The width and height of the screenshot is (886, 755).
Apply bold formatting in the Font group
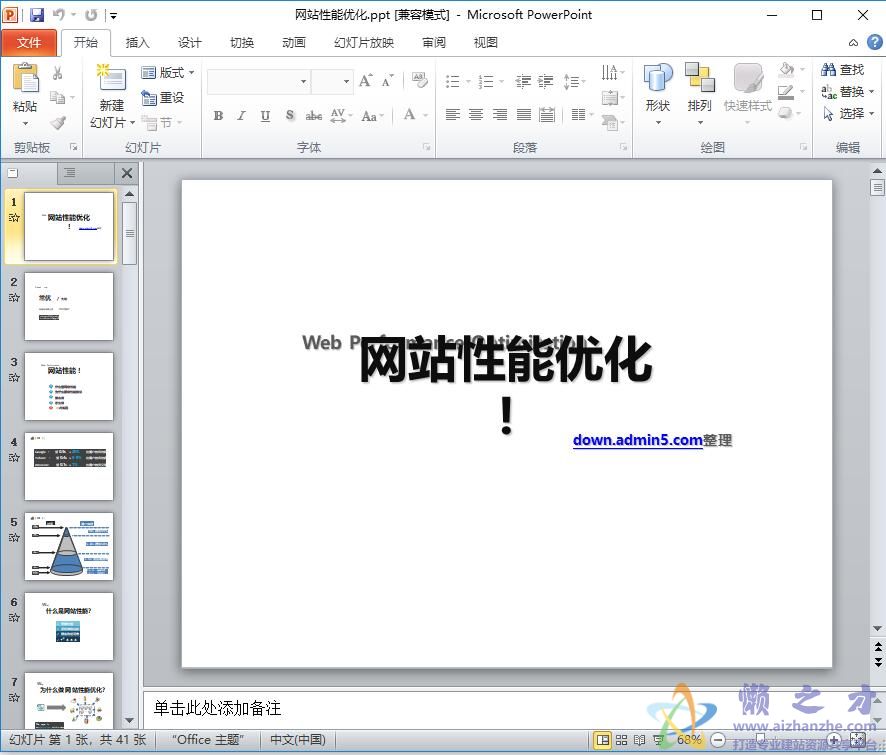click(x=218, y=115)
